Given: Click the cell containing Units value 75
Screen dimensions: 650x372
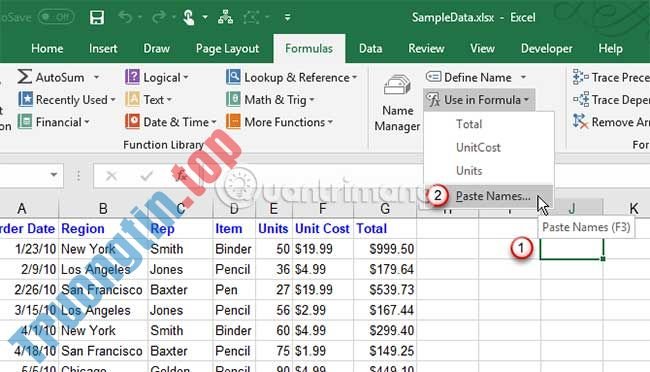Looking at the screenshot, I should point(274,351).
